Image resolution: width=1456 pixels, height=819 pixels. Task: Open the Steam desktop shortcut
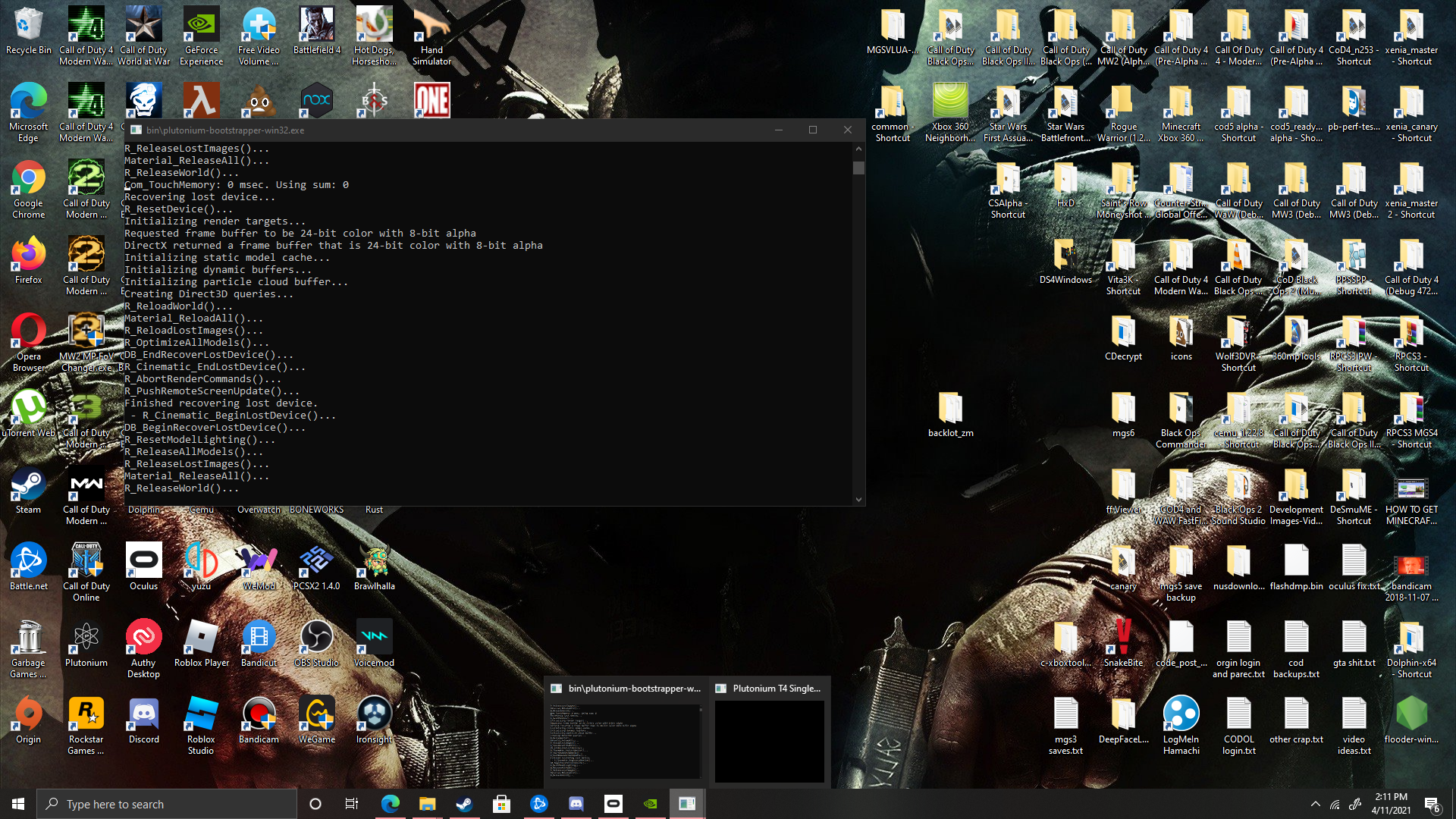[28, 491]
